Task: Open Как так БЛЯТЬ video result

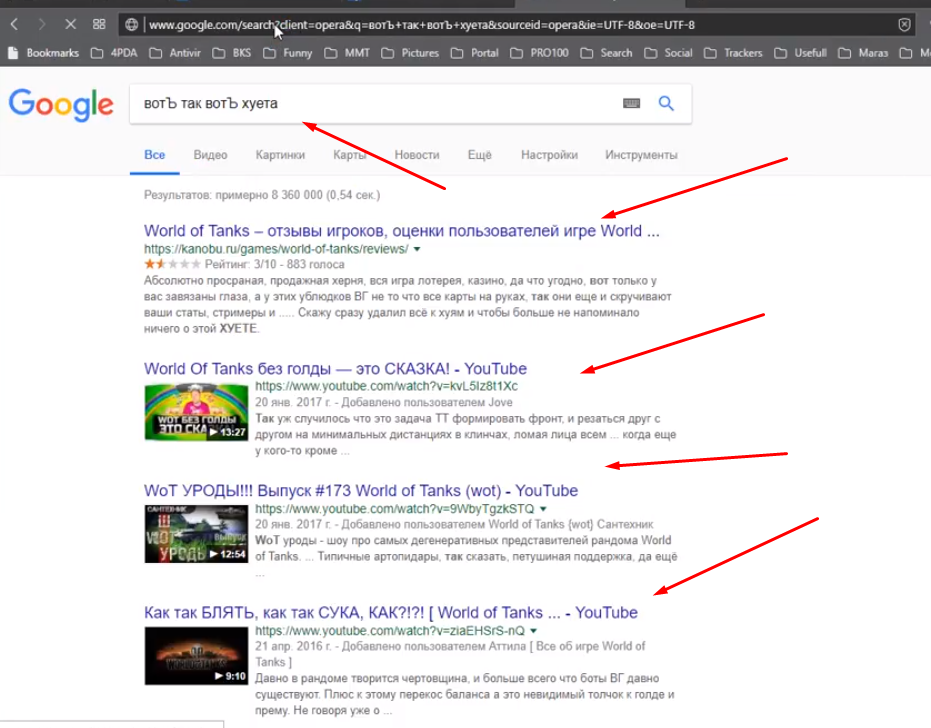Action: coord(391,612)
